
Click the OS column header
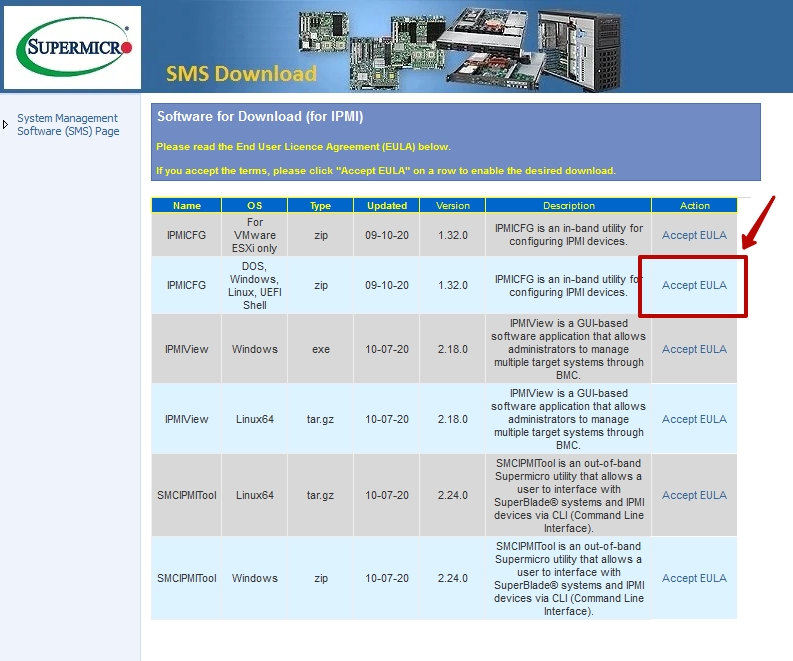click(x=254, y=205)
